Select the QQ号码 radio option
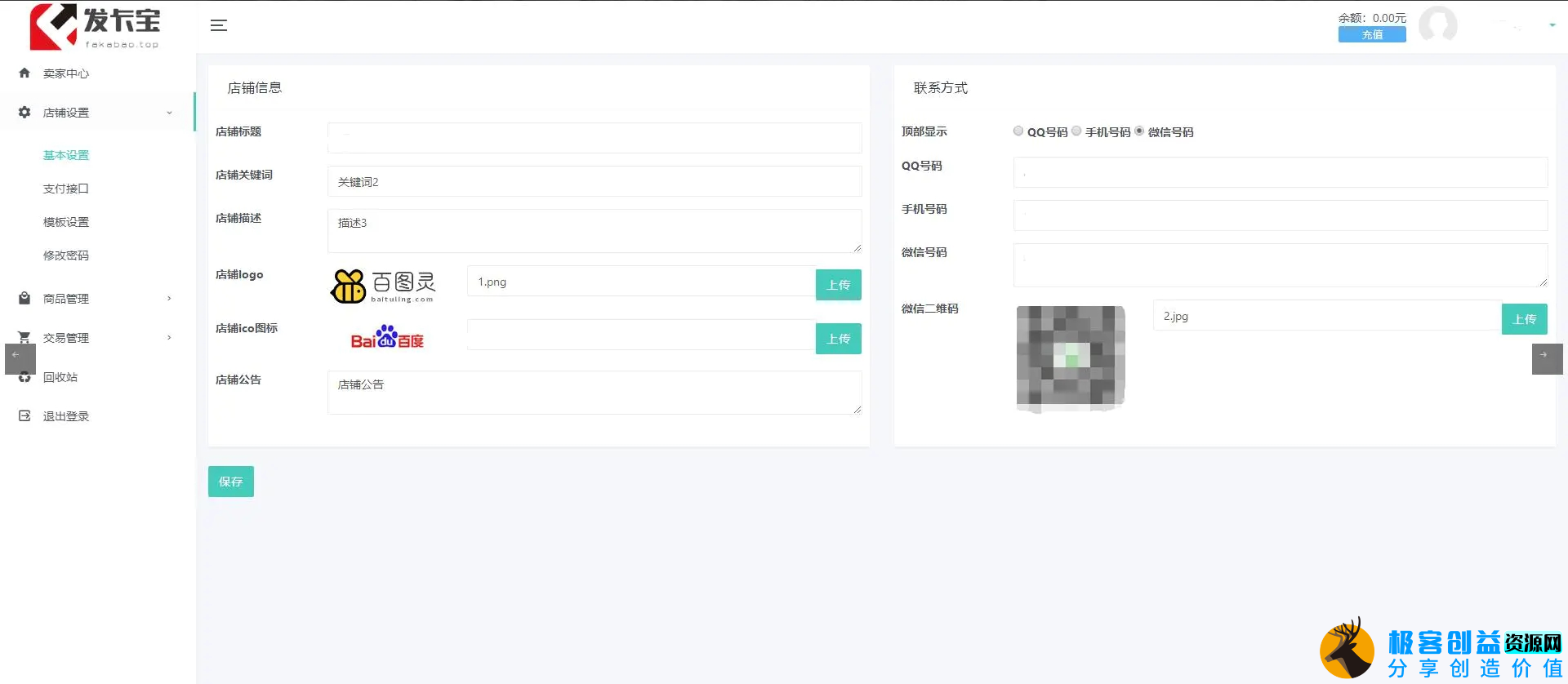1568x684 pixels. [1018, 131]
